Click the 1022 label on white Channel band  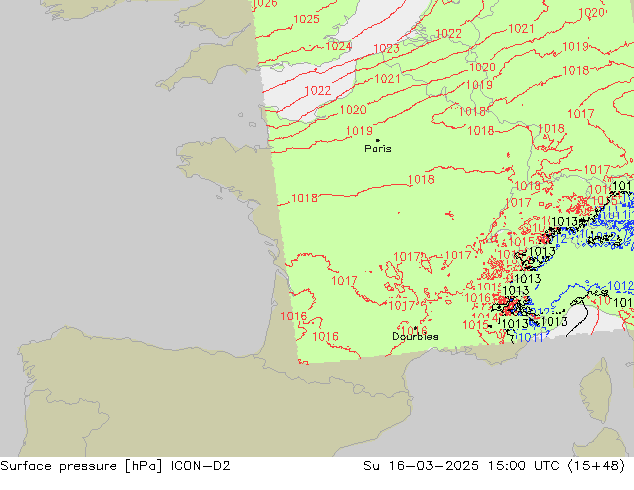coord(318,91)
